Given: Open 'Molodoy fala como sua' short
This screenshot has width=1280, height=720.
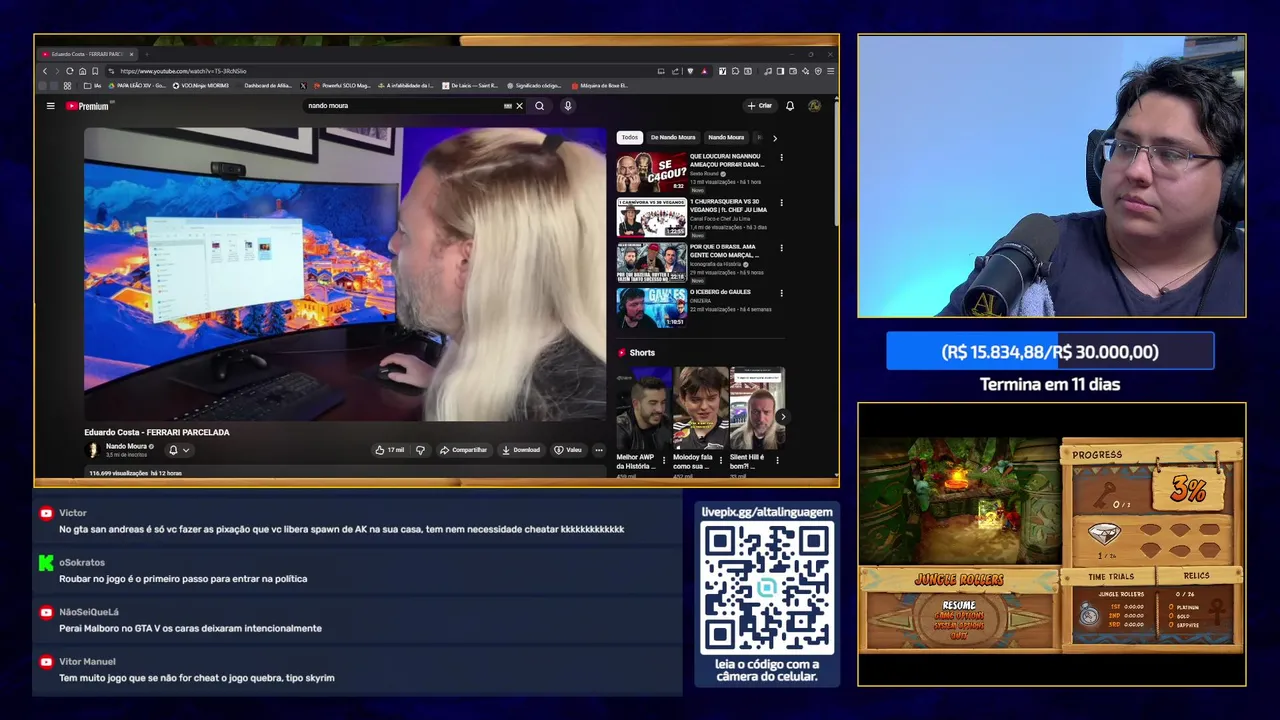Looking at the screenshot, I should coord(700,408).
